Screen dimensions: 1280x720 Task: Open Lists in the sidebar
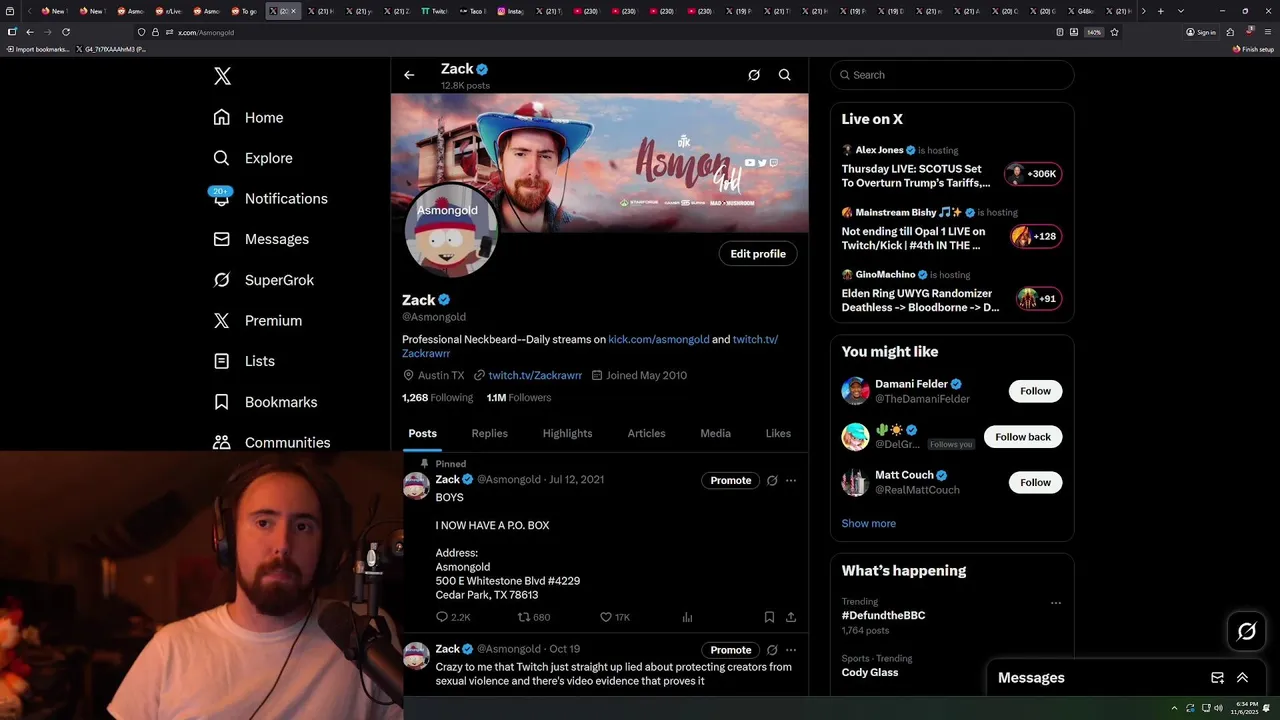tap(244, 361)
